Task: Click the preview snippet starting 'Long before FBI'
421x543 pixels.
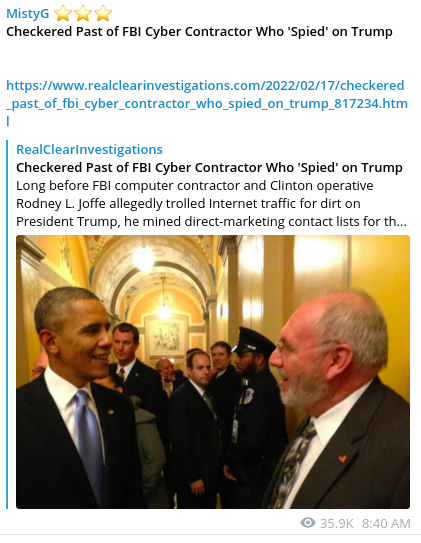Action: click(211, 204)
